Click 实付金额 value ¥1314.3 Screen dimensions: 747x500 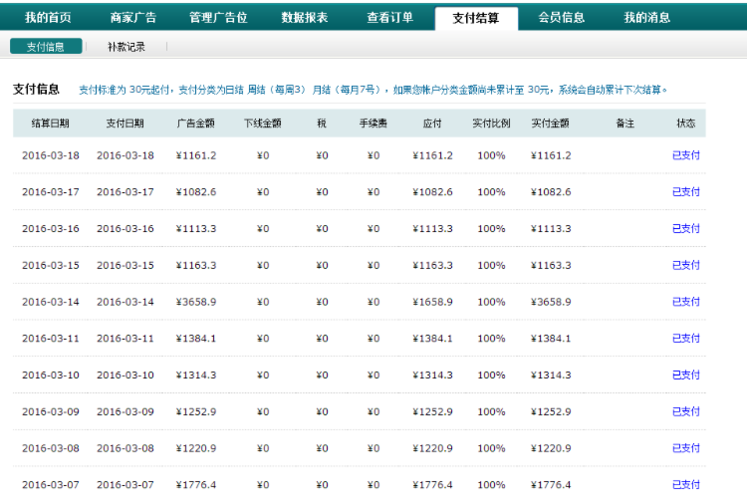(551, 375)
